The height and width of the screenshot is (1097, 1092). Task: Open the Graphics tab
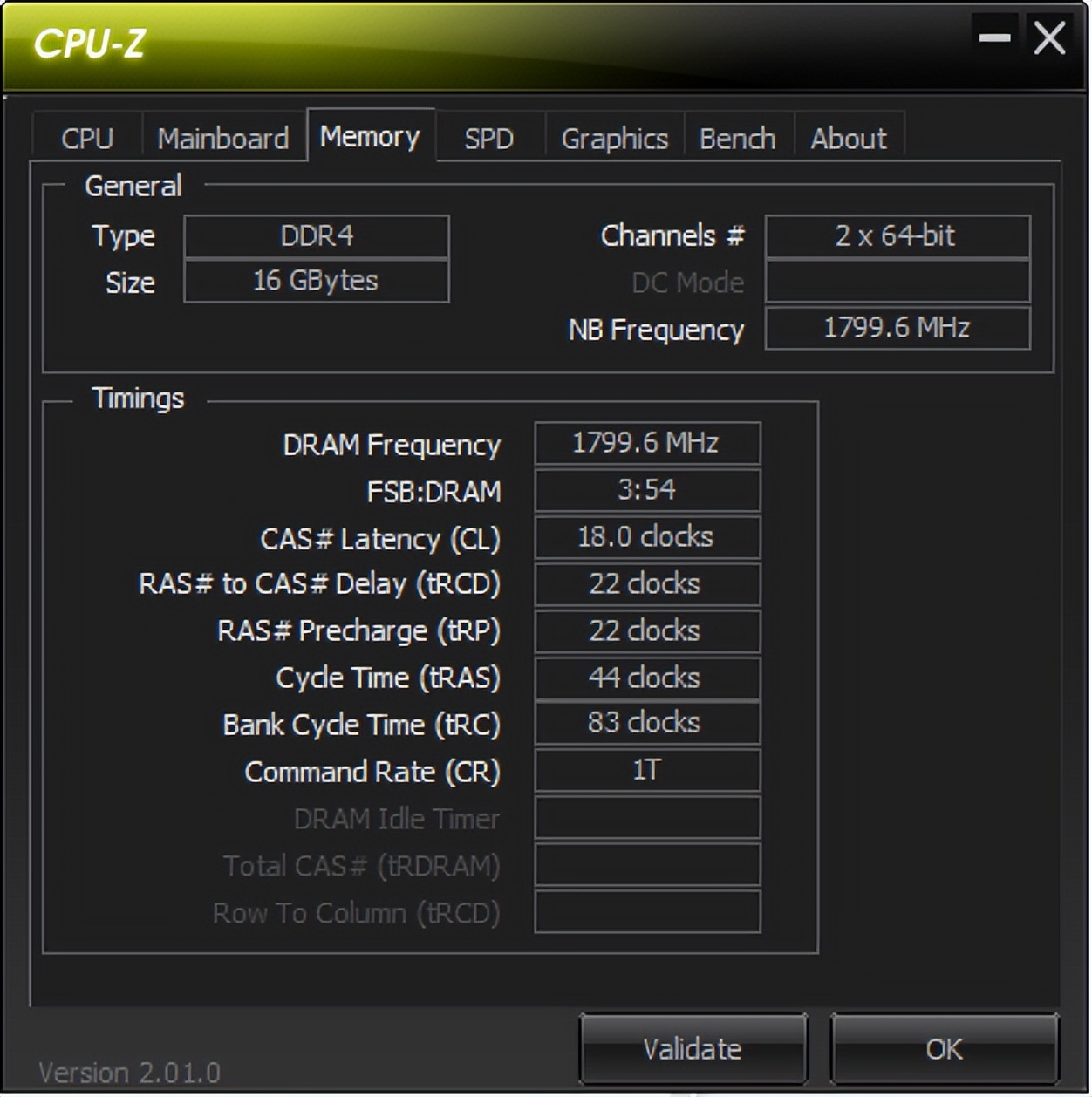click(x=615, y=138)
